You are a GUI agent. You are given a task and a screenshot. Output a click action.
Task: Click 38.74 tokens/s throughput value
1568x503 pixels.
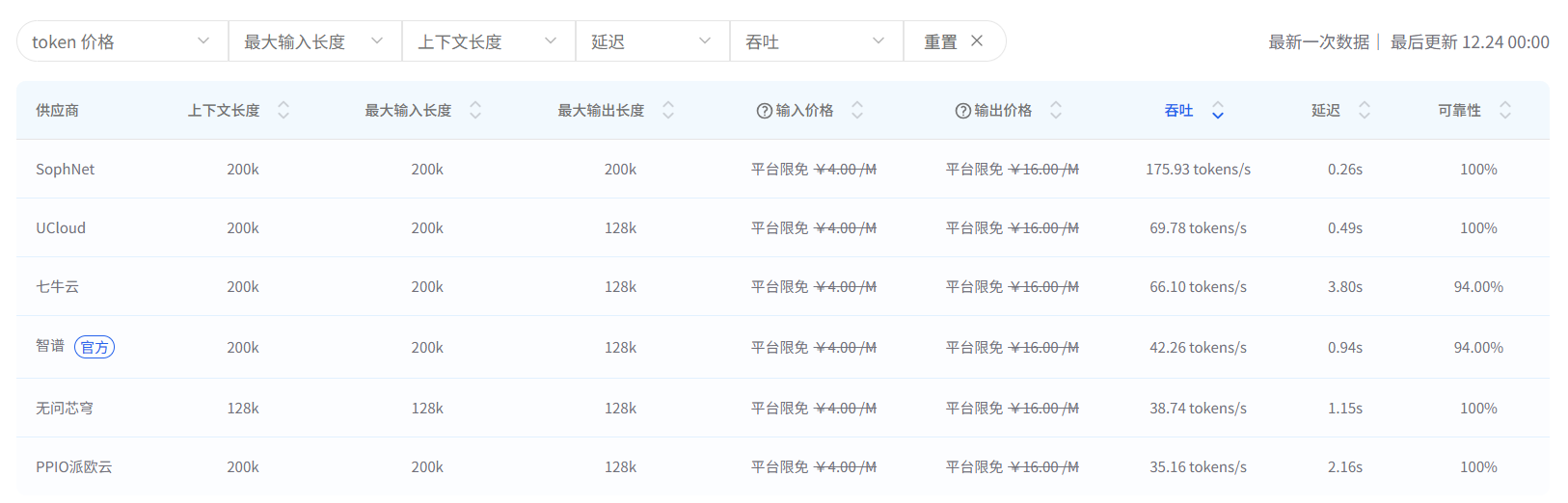(1198, 408)
